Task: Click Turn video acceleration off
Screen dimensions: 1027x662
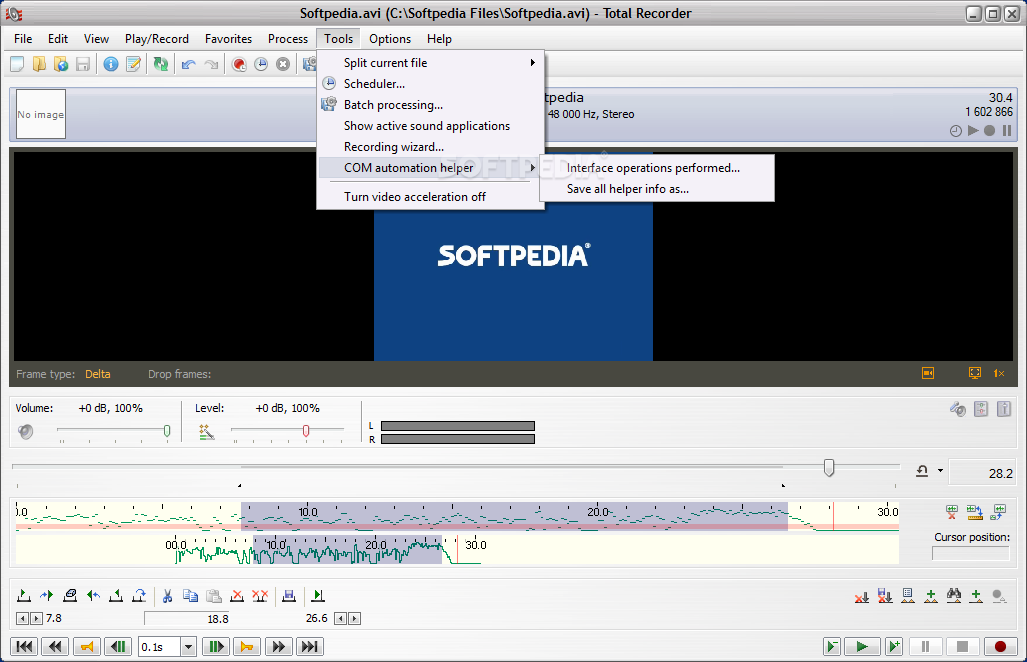Action: (x=430, y=196)
